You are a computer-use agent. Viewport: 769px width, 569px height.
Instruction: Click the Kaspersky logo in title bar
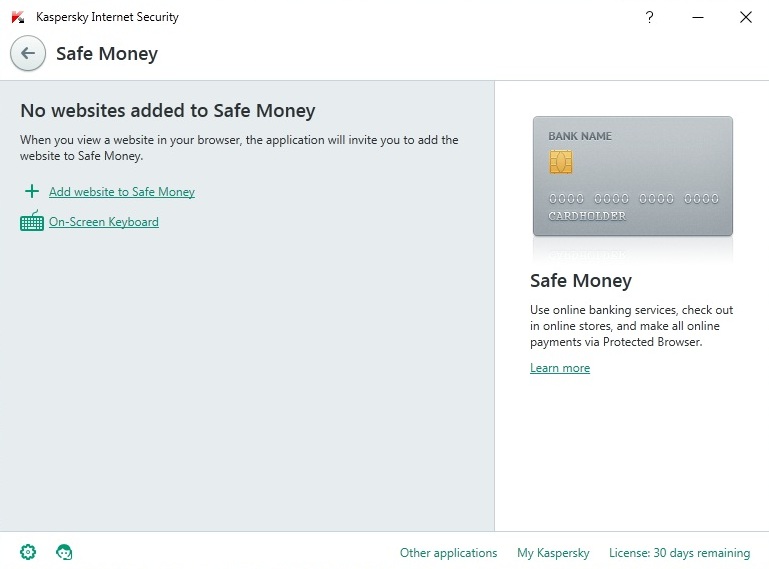(18, 17)
